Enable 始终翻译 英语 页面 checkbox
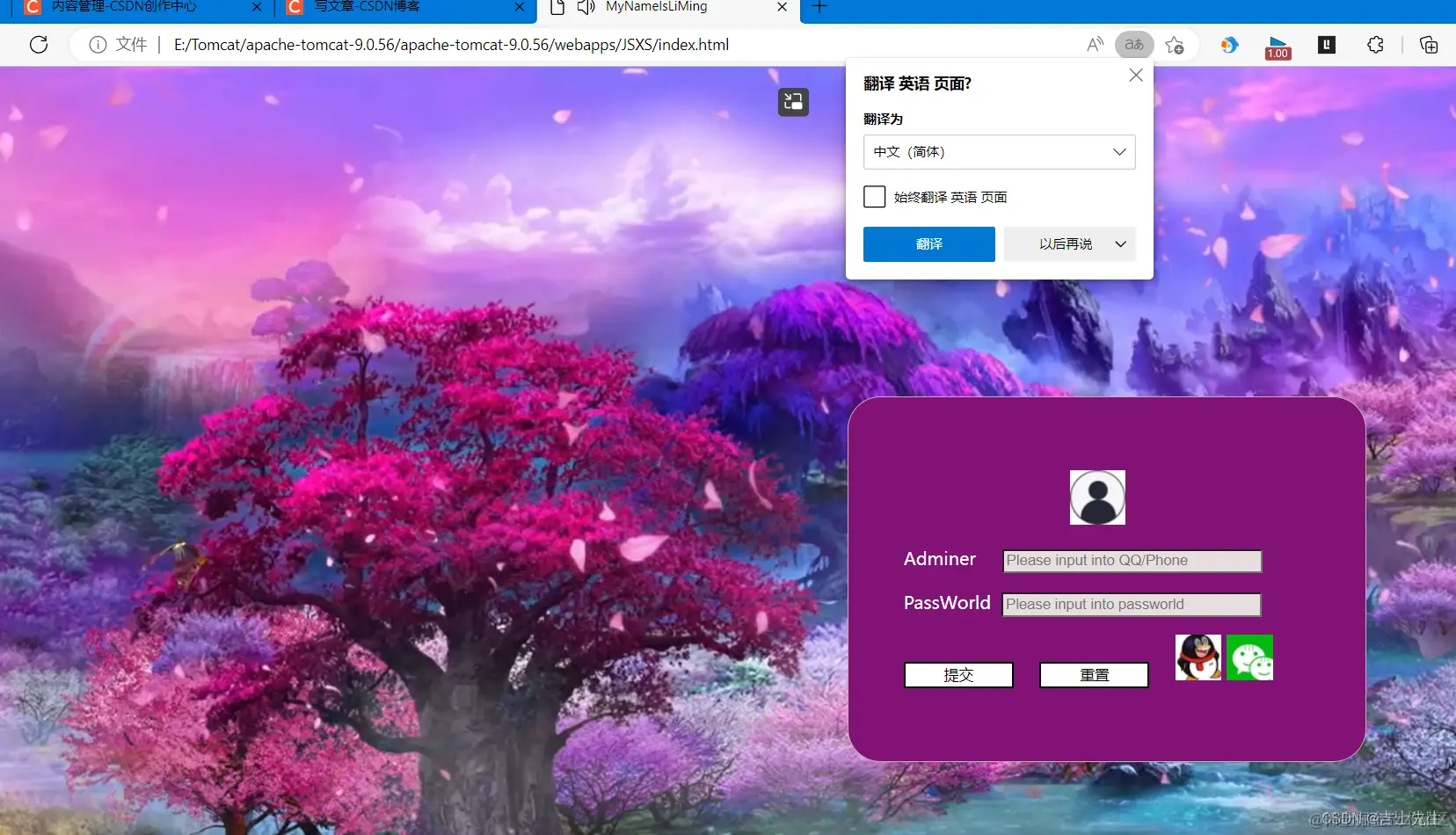1456x835 pixels. pos(874,196)
